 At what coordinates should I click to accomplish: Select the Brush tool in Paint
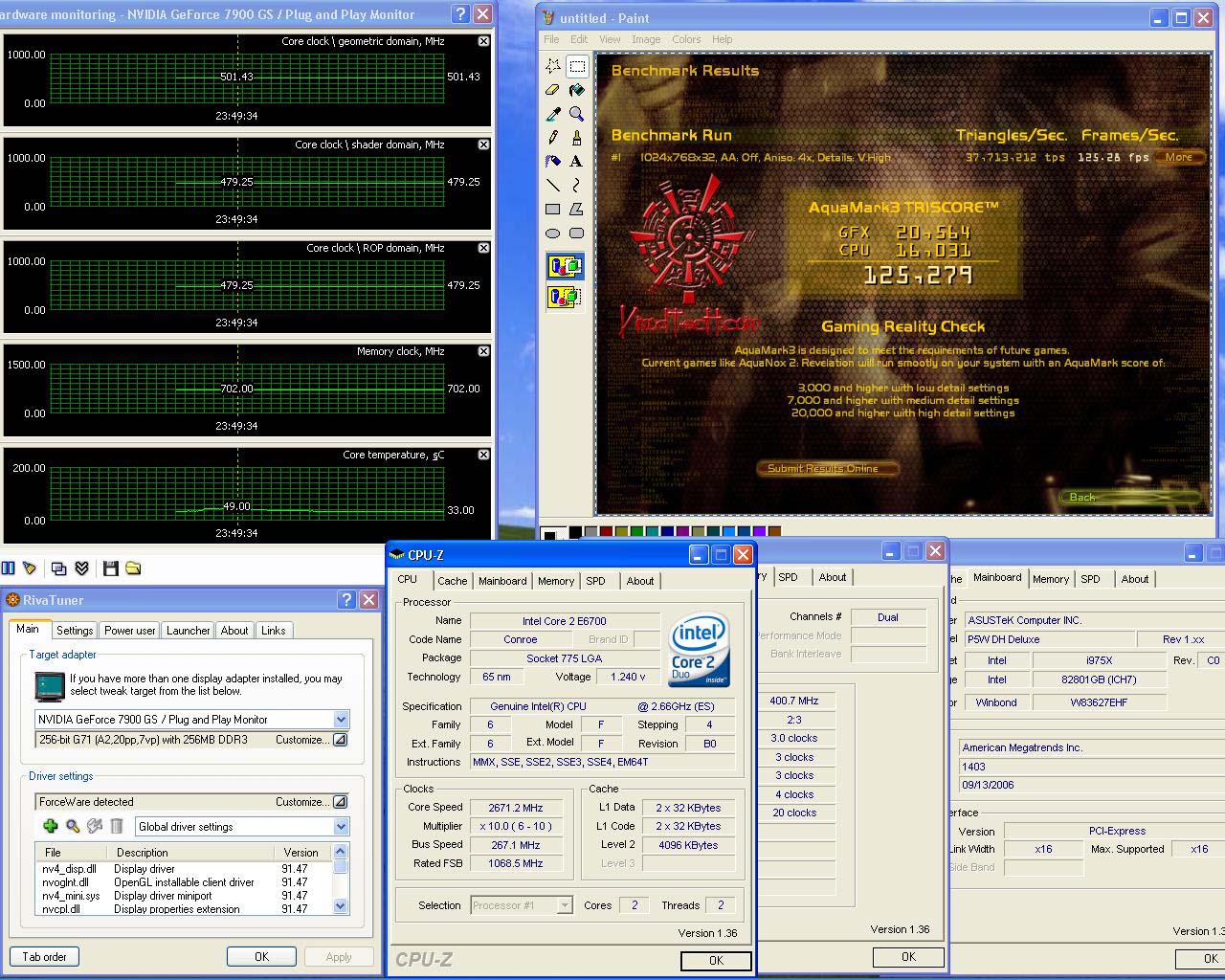tap(577, 138)
